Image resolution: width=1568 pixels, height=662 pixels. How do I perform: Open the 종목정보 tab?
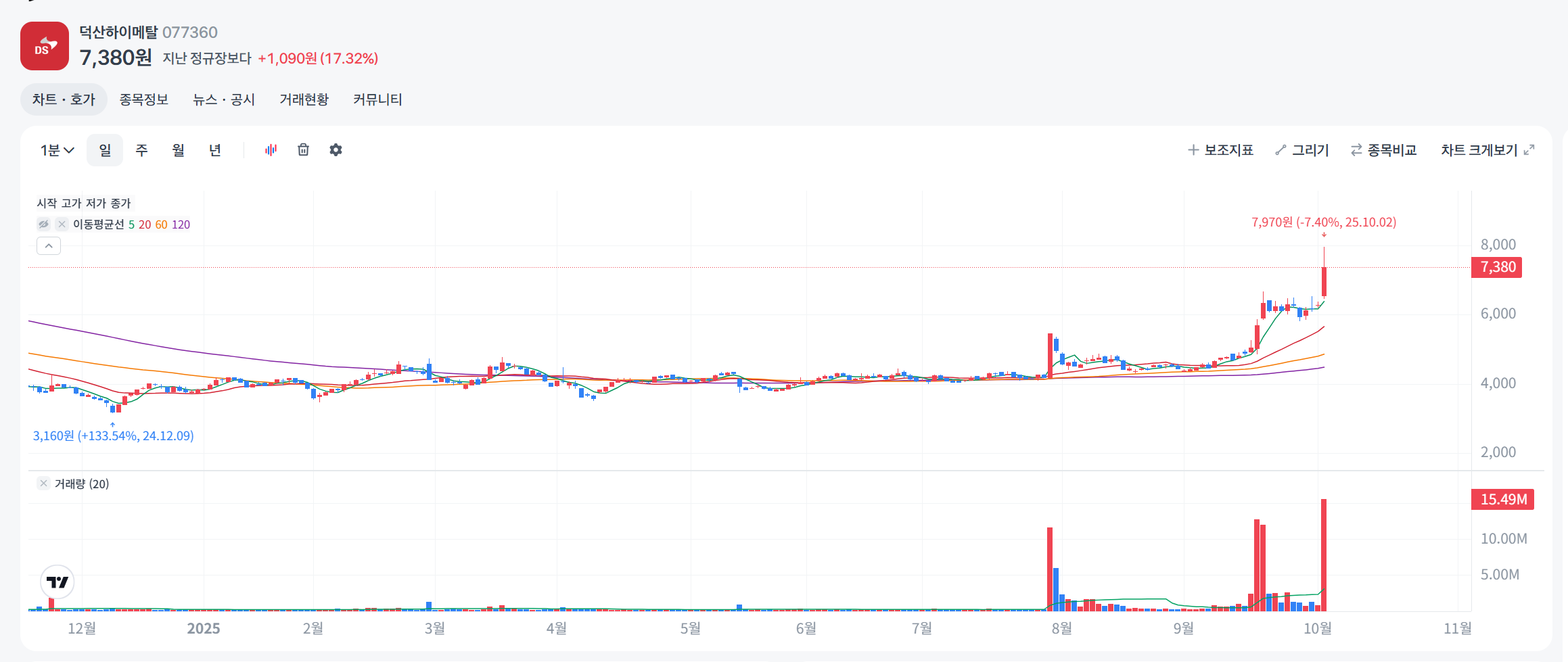tap(144, 99)
